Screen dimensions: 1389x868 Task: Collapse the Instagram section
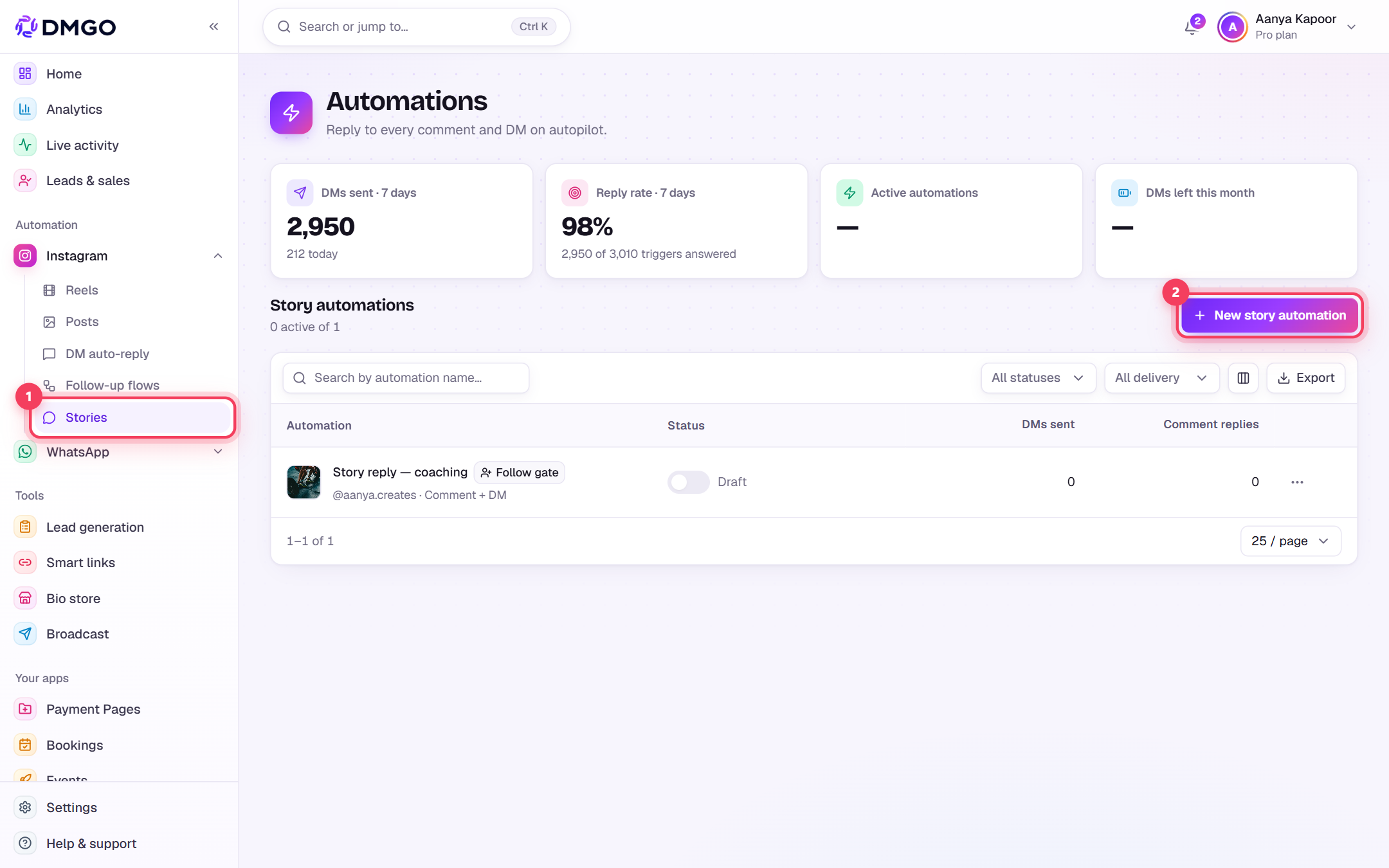coord(218,256)
